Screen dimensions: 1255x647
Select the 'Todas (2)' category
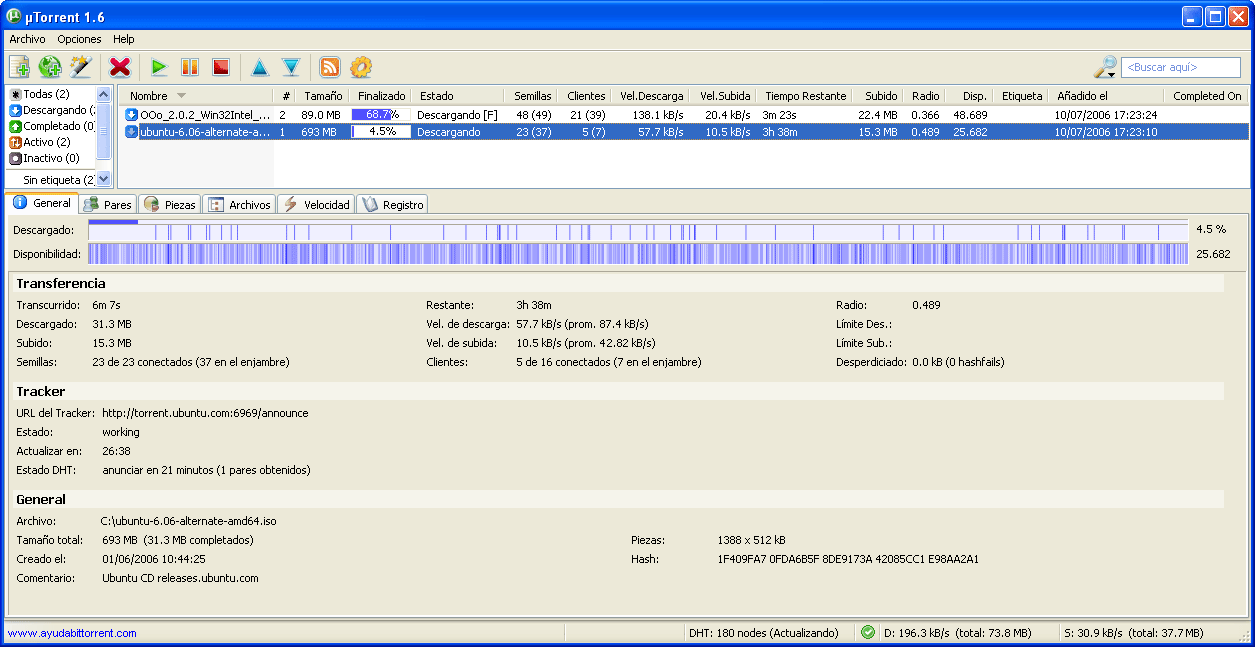pyautogui.click(x=46, y=94)
